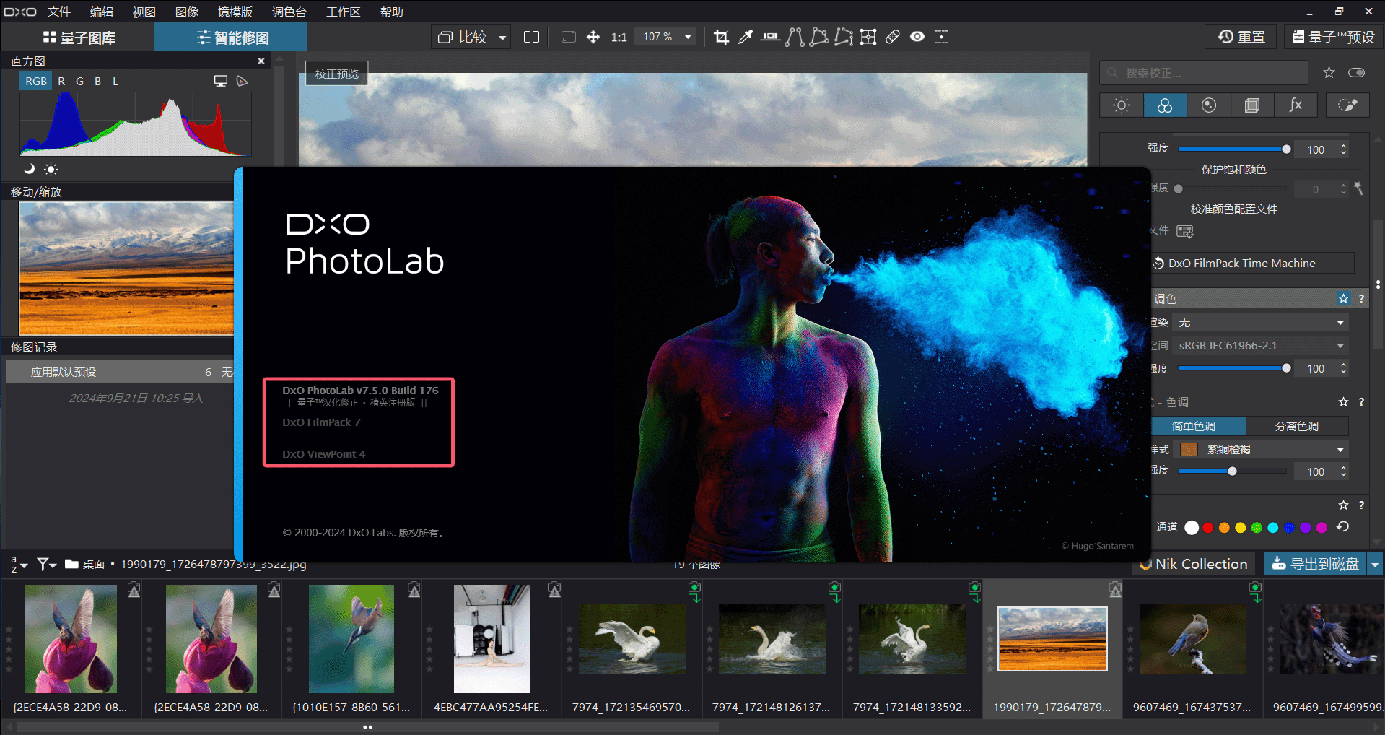Open the 工作区 menu

click(x=342, y=11)
